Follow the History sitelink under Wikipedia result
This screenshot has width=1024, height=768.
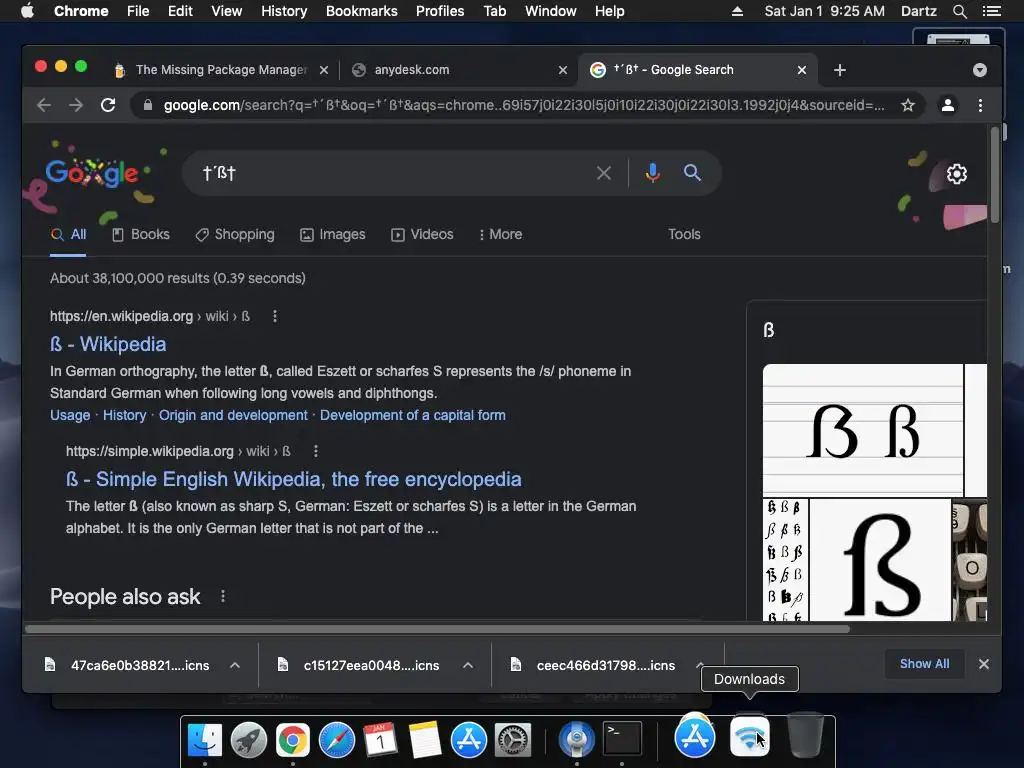(x=124, y=415)
